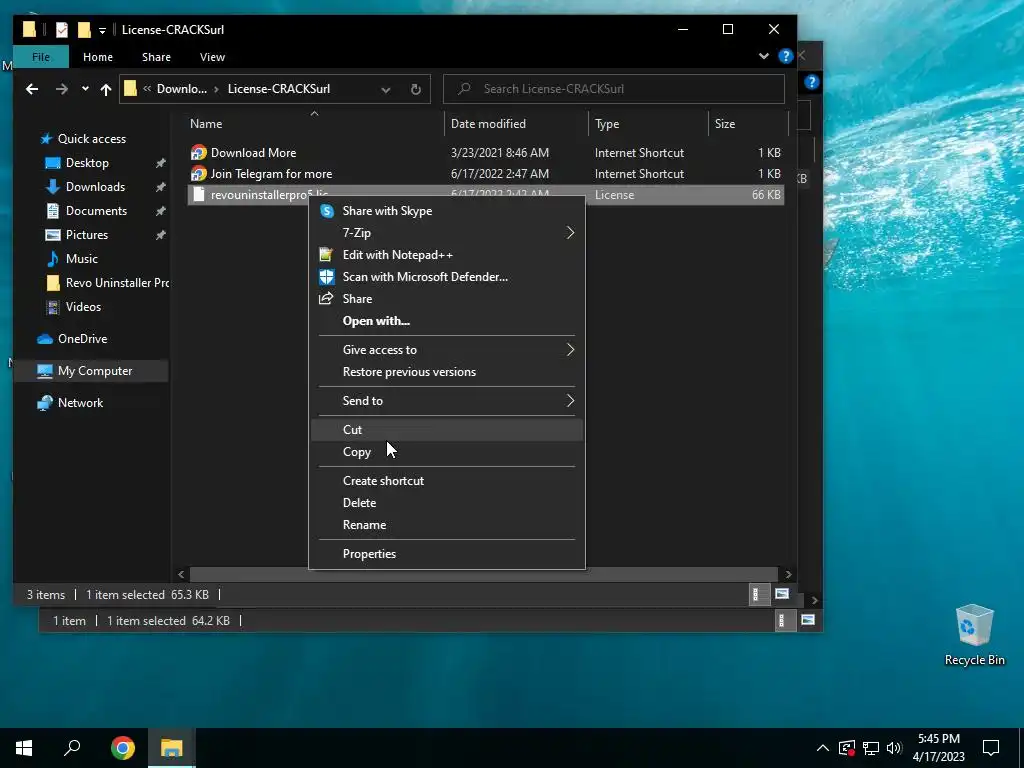Screen dimensions: 1024x768
Task: Open the Share ribbon tab
Action: (x=157, y=57)
